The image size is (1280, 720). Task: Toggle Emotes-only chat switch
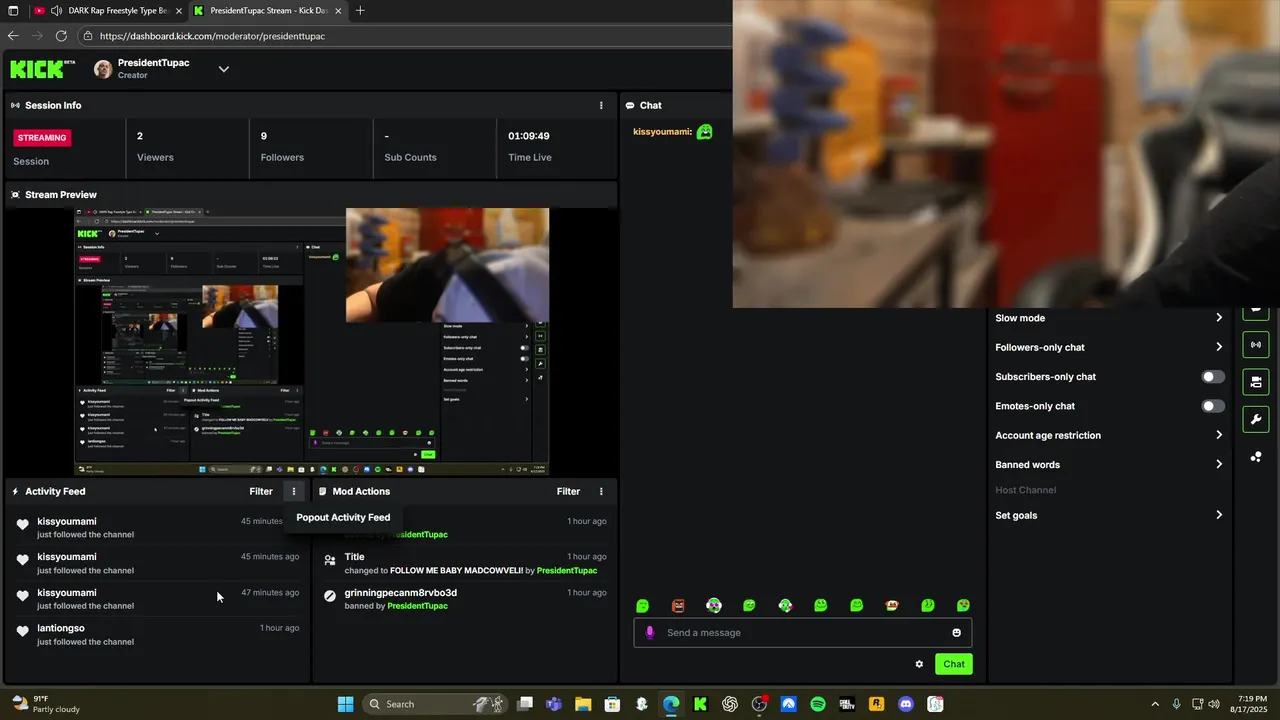click(1212, 406)
